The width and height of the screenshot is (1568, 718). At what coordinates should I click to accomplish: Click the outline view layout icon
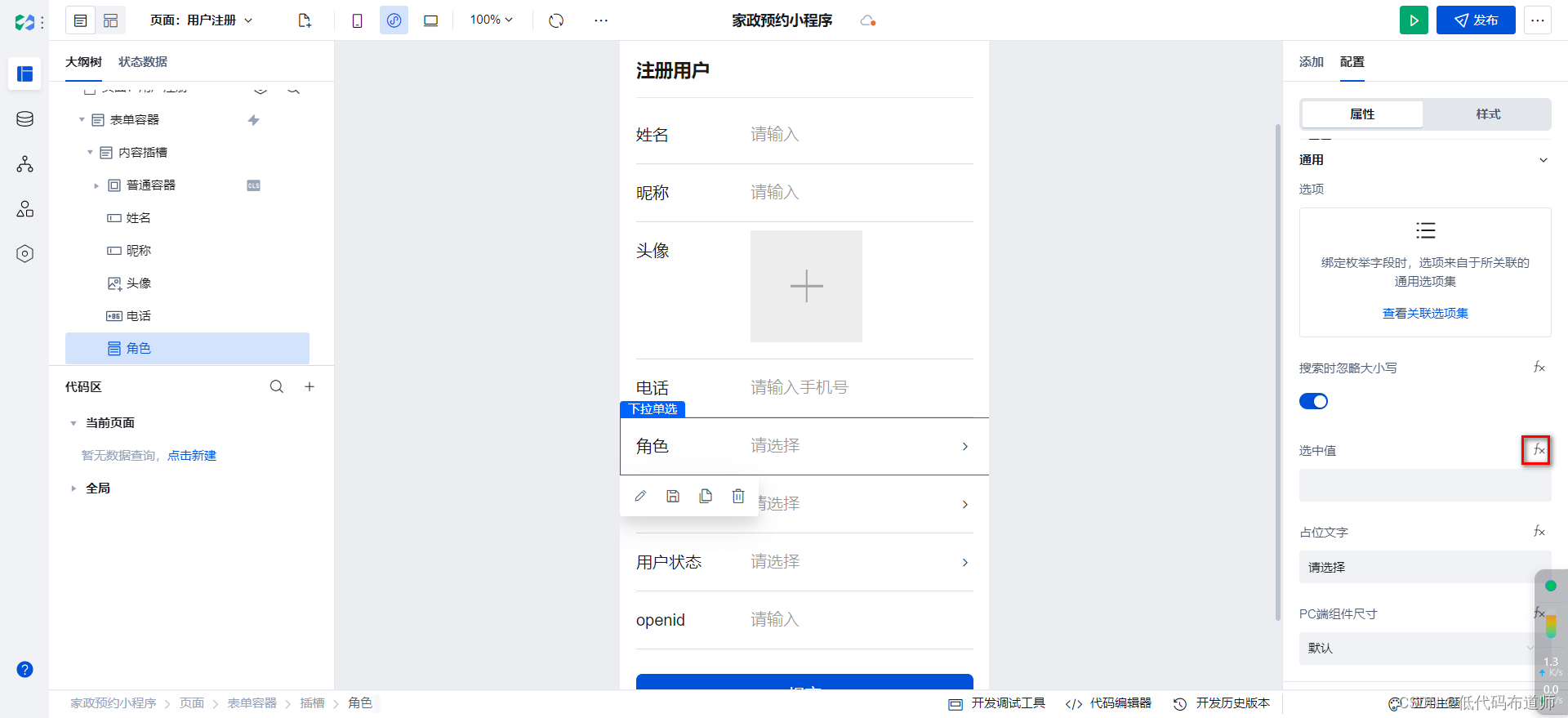[x=81, y=20]
